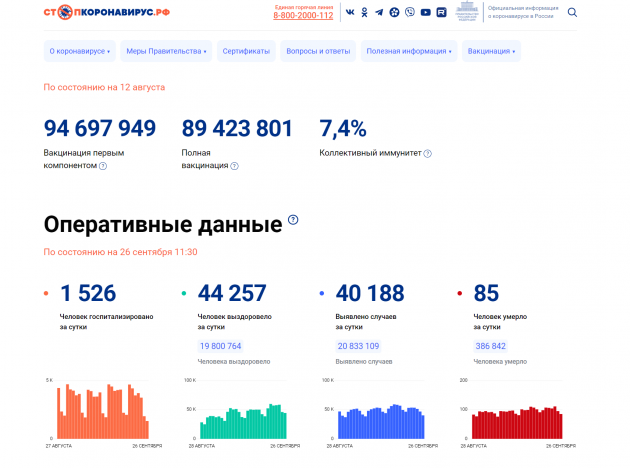Expand the Вакцинация menu

491,51
